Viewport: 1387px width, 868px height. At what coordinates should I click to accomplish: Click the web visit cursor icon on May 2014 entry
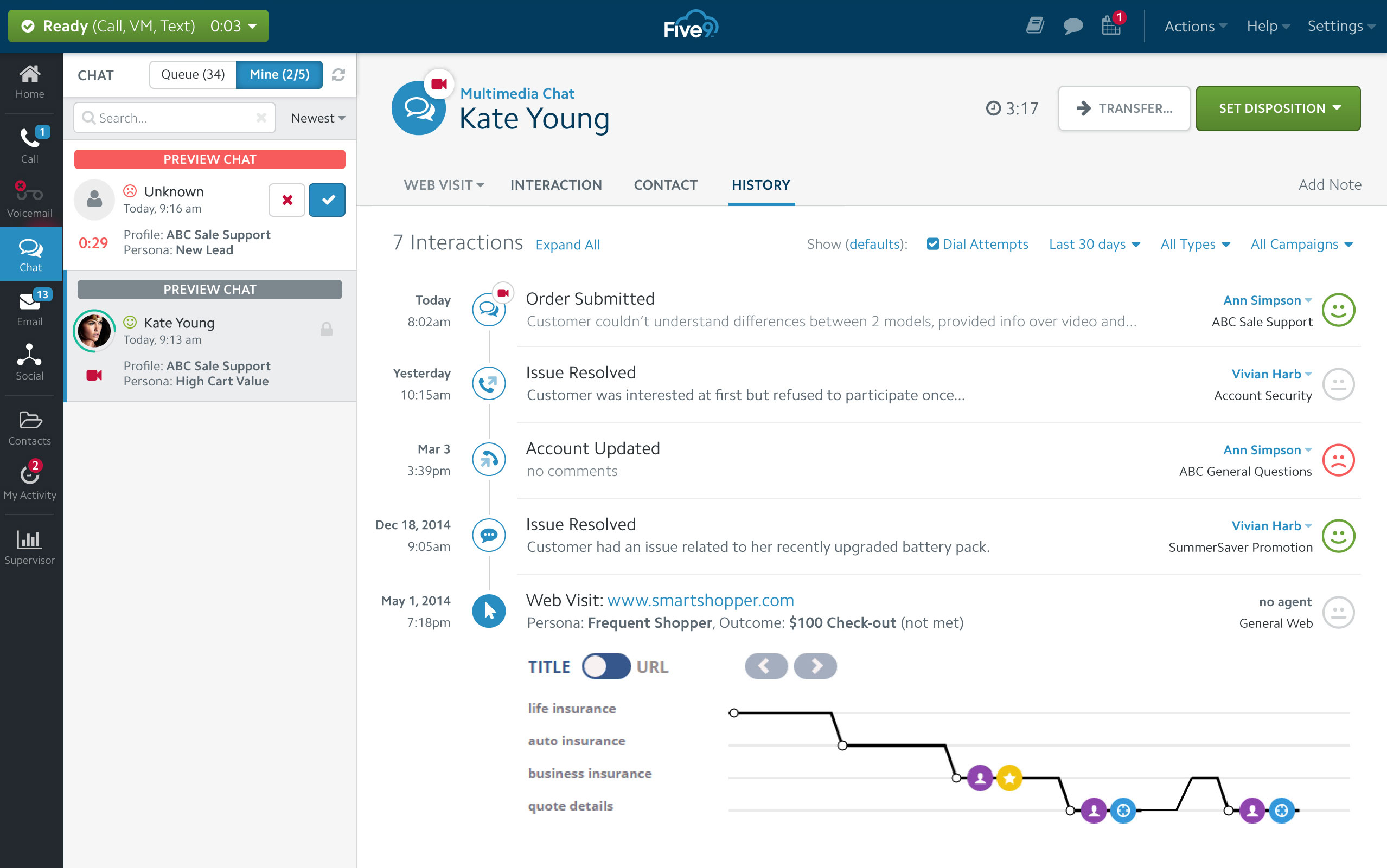tap(488, 610)
